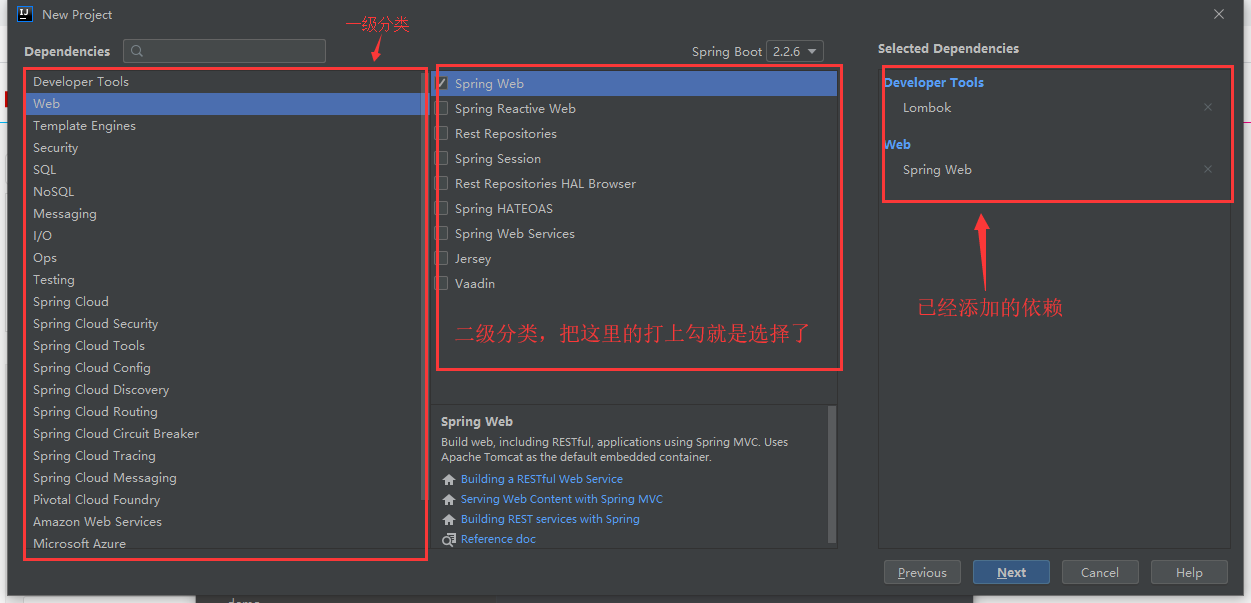Click Lombok in Selected Dependencies
The image size is (1251, 603).
tap(927, 107)
